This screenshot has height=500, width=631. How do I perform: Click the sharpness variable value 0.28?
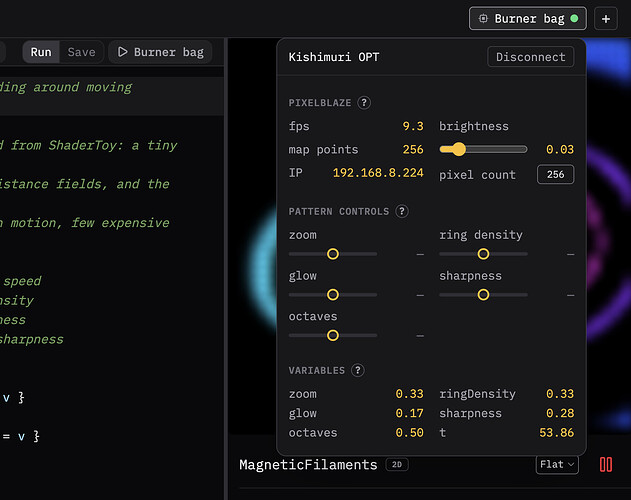pos(560,413)
